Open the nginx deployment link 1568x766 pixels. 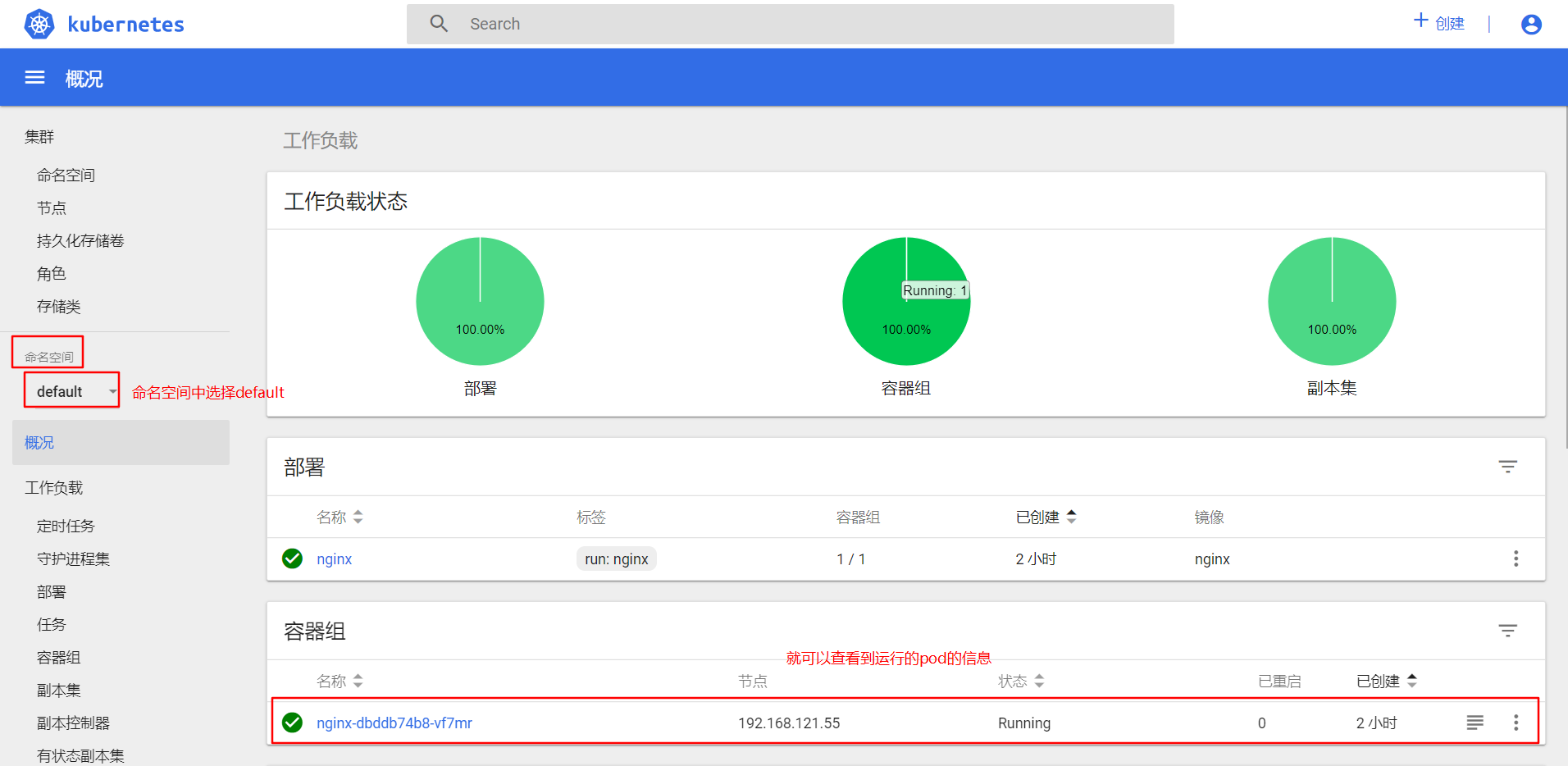[335, 559]
